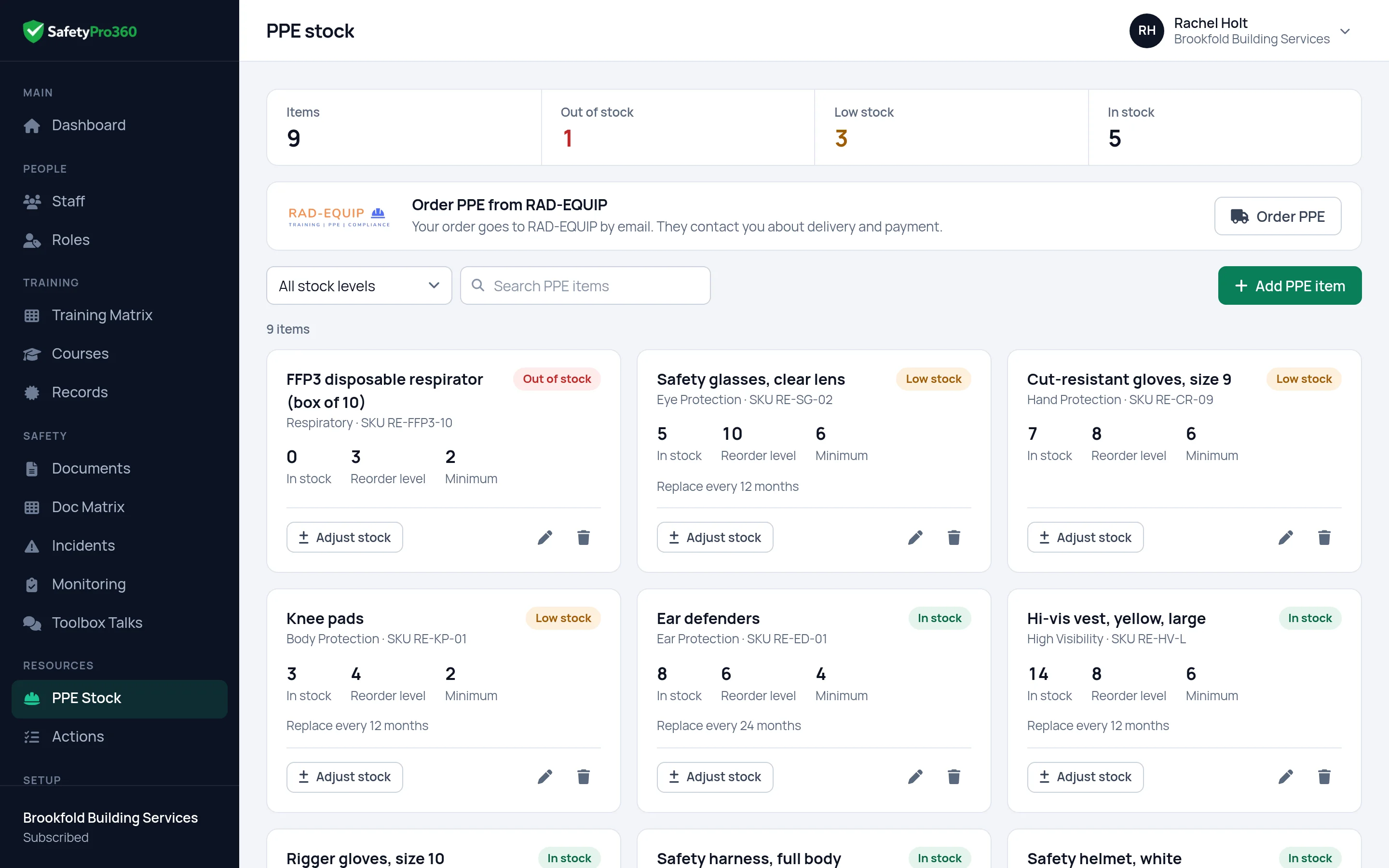Edit Cut-resistant gloves, size 9 item
The height and width of the screenshot is (868, 1389).
tap(1286, 537)
